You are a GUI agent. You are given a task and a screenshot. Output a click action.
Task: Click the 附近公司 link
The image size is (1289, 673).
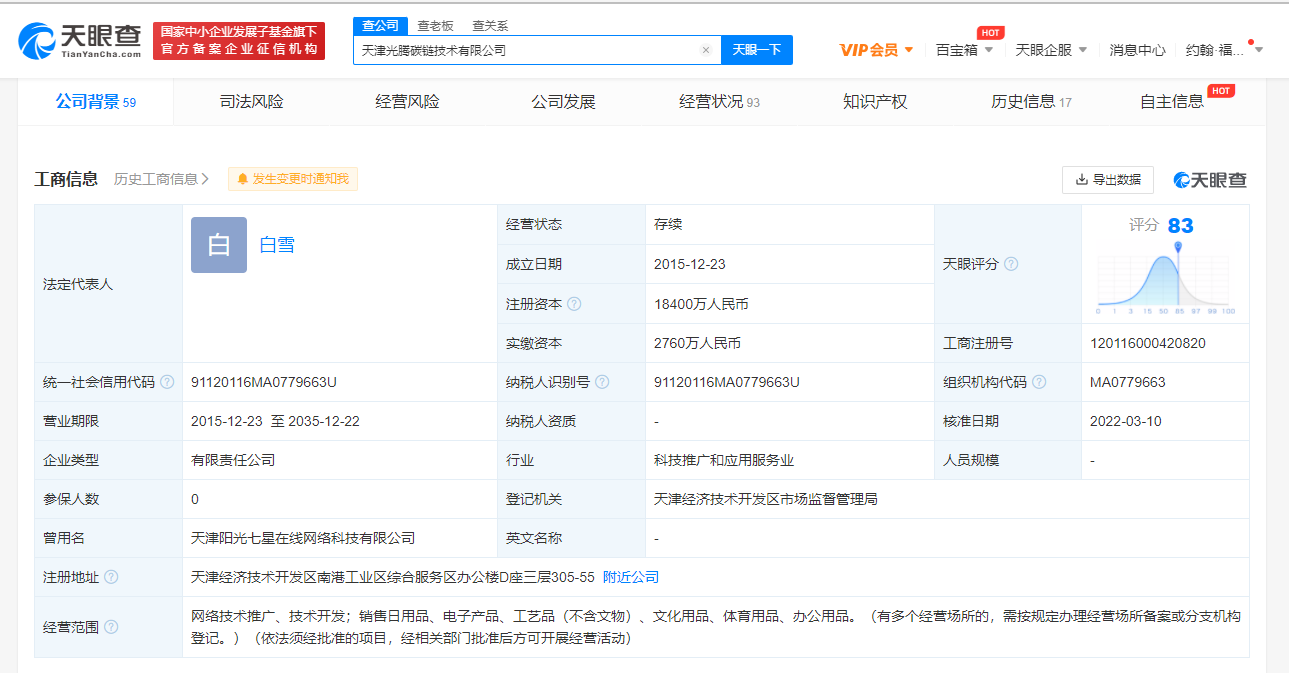point(631,577)
